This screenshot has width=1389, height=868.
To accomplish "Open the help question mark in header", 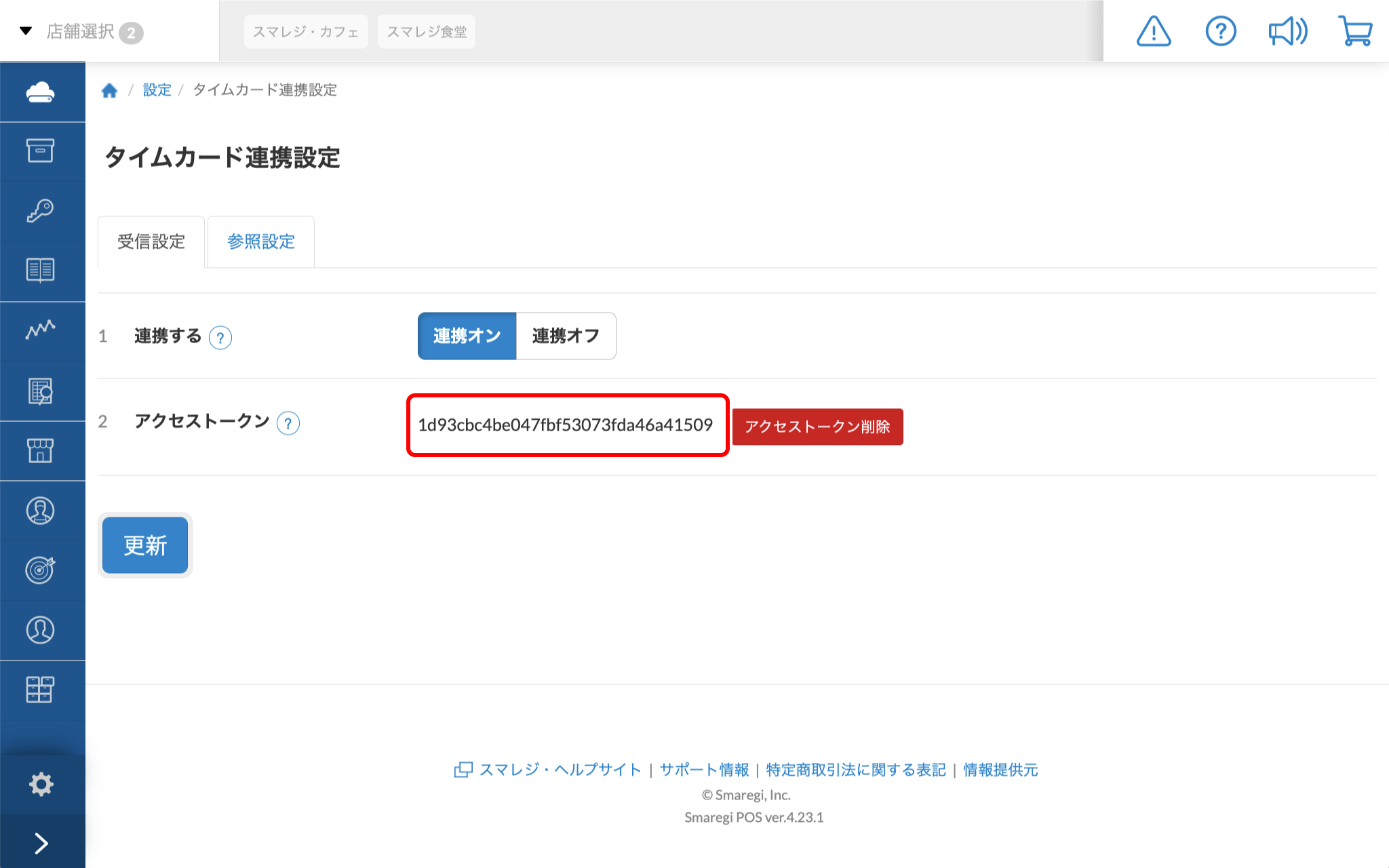I will [x=1221, y=31].
